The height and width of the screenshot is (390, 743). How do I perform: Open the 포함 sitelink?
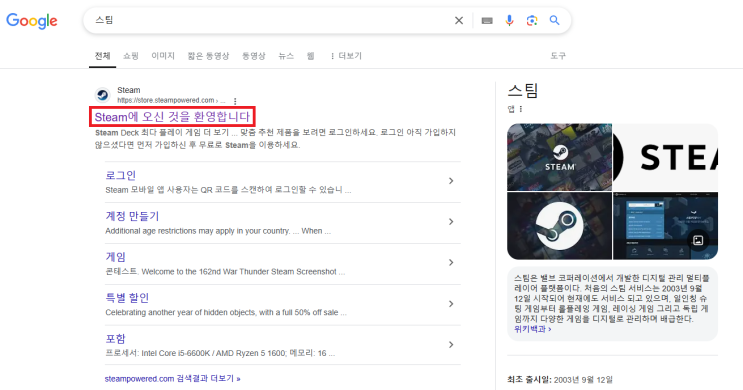[115, 338]
